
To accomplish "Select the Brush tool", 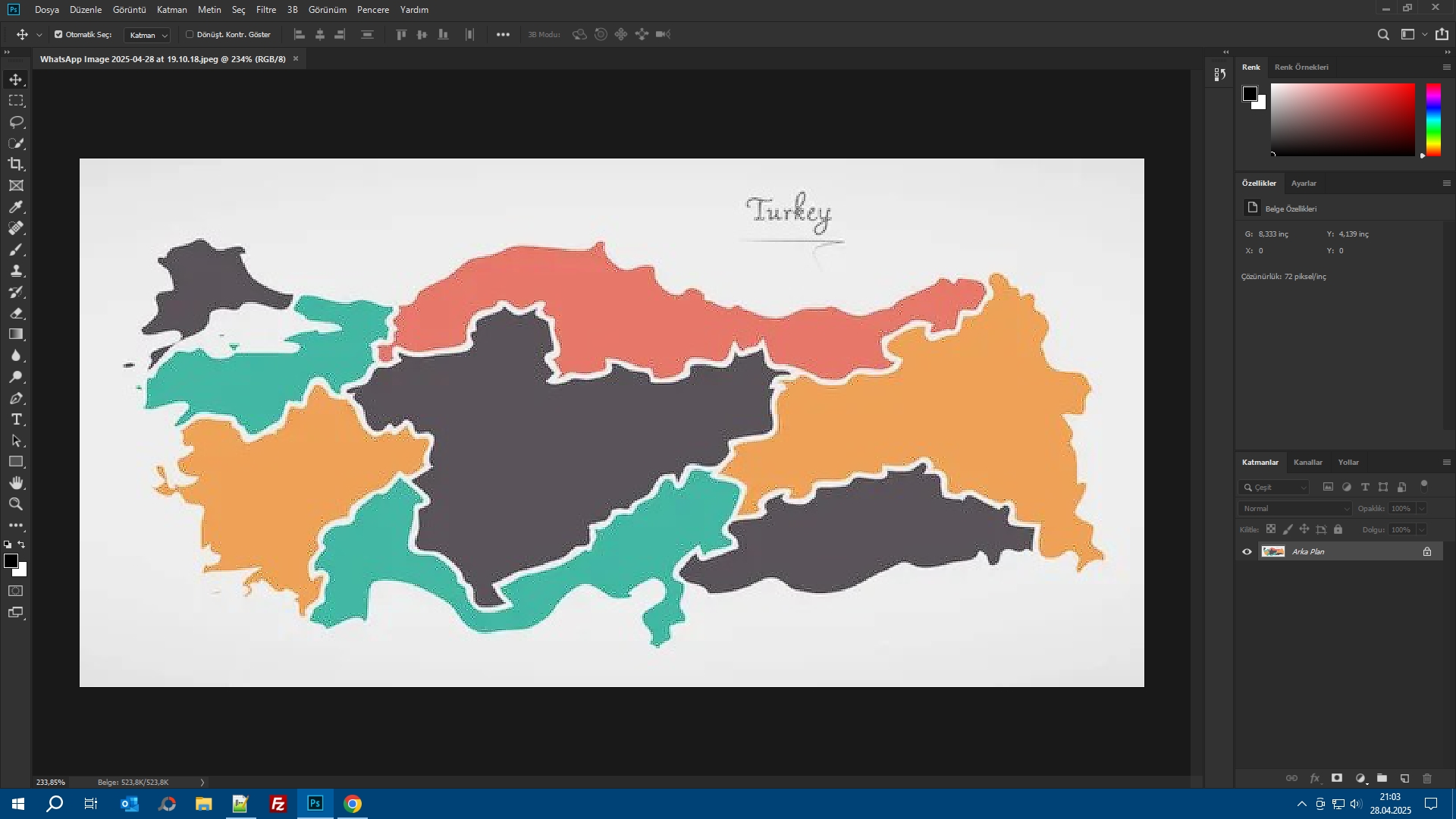I will 16,249.
